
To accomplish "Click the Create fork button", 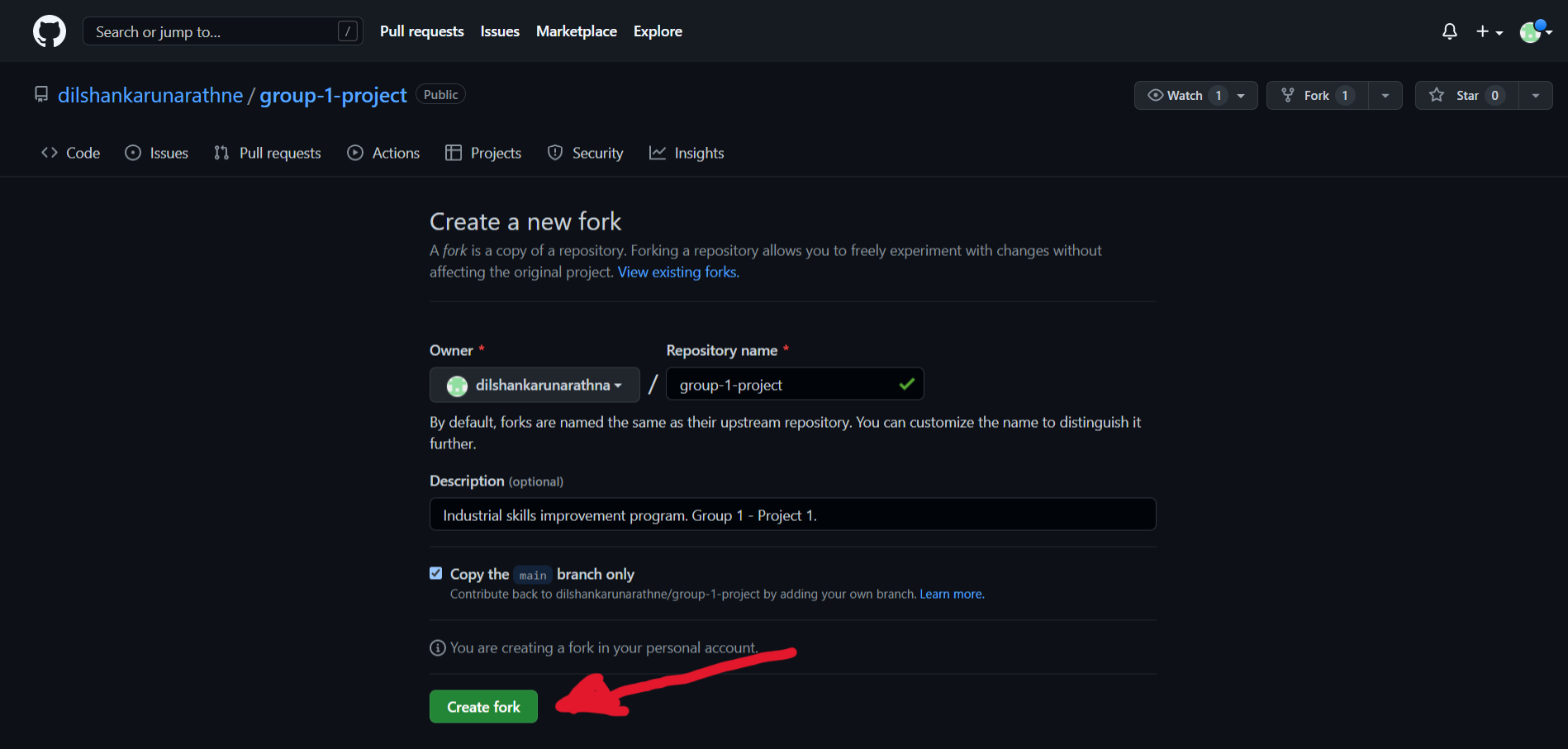I will [x=483, y=707].
